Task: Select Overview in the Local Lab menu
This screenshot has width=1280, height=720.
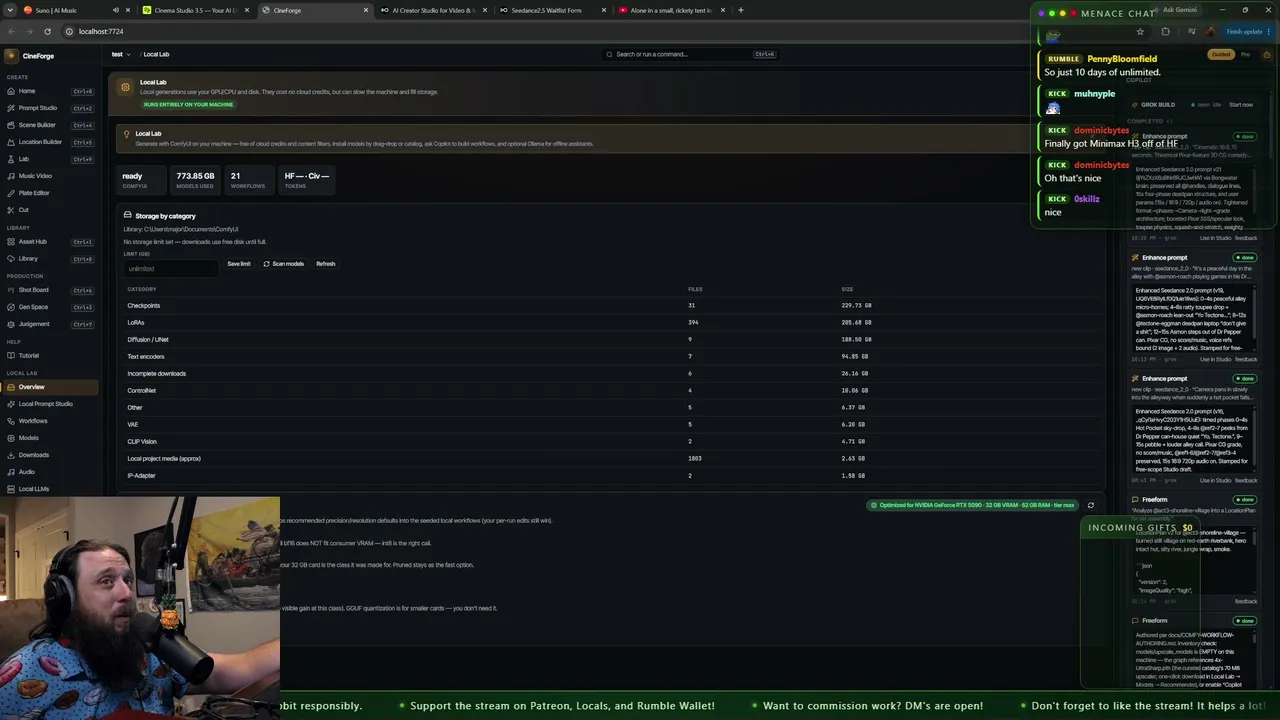Action: 50,387
